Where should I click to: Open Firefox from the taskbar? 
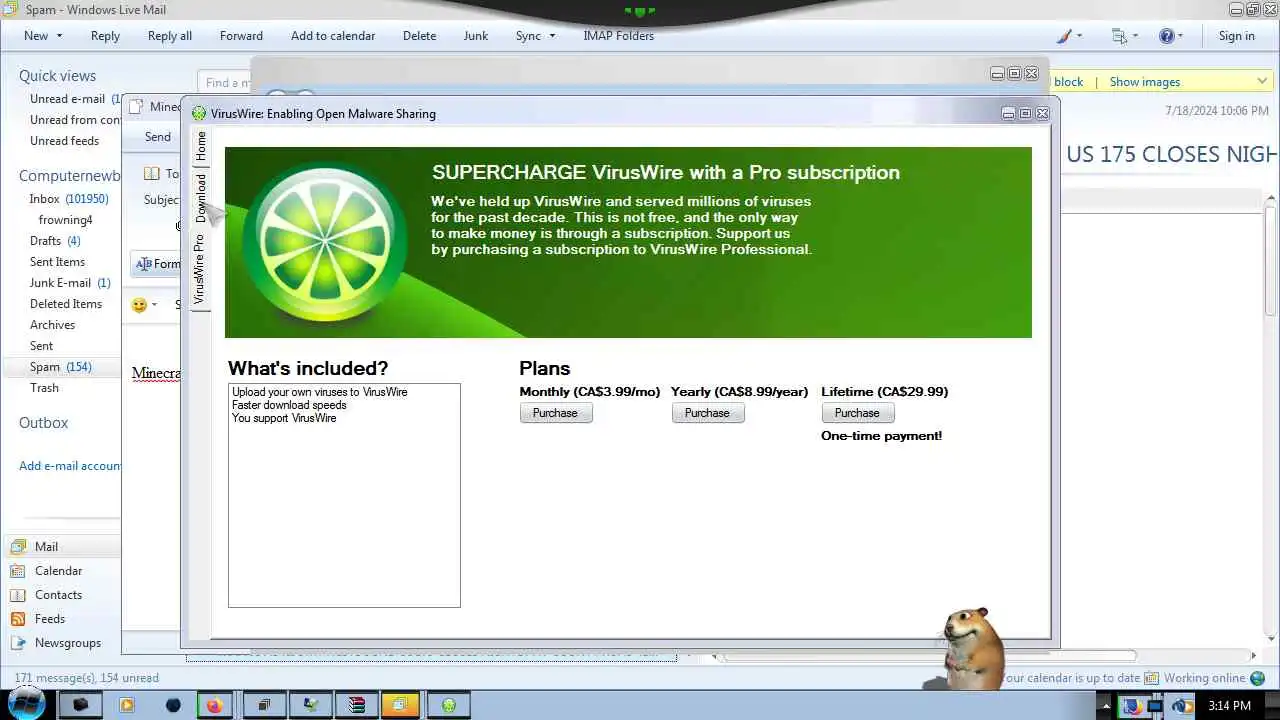214,705
